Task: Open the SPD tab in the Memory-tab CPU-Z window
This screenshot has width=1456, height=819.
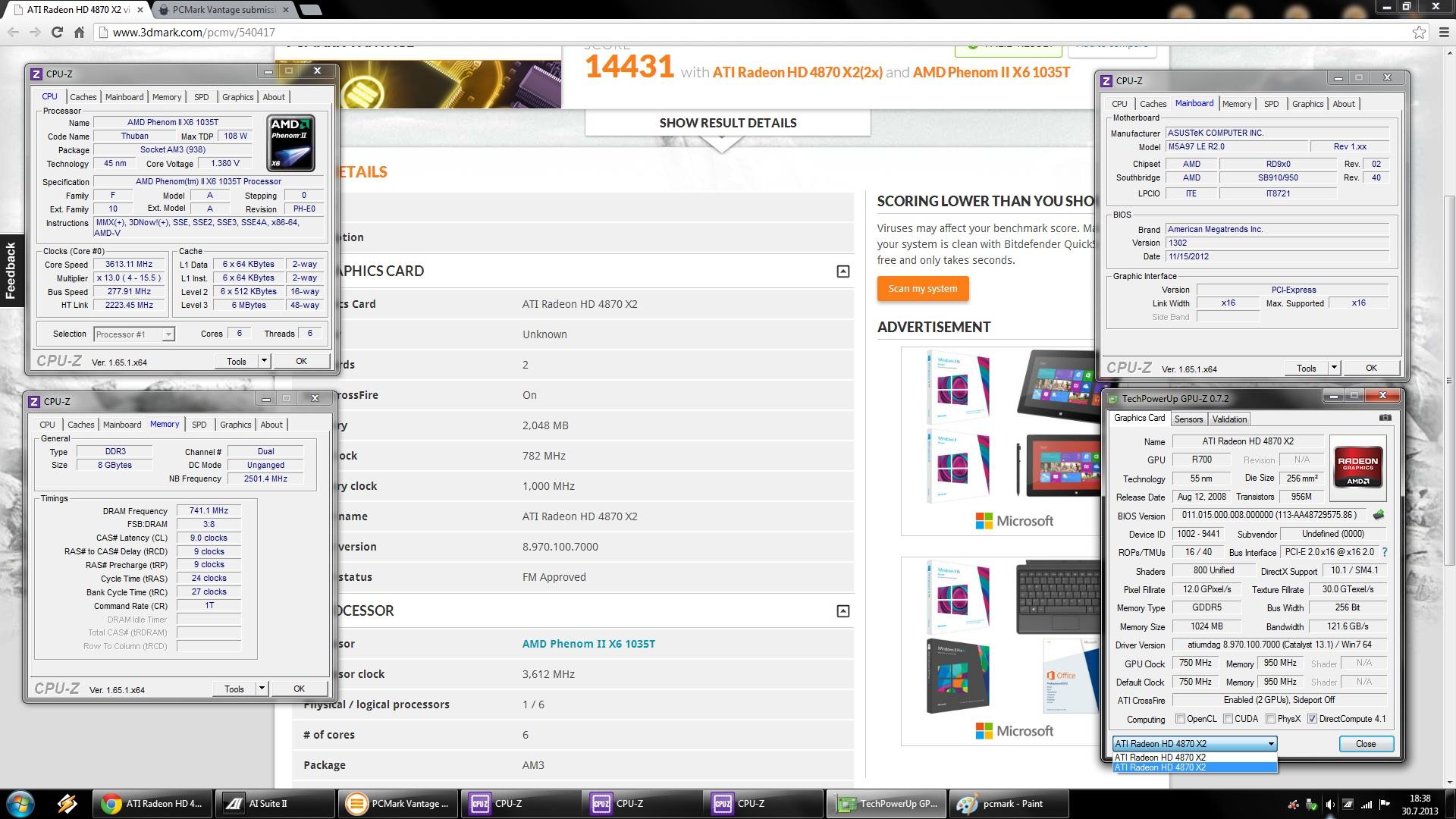Action: [199, 425]
